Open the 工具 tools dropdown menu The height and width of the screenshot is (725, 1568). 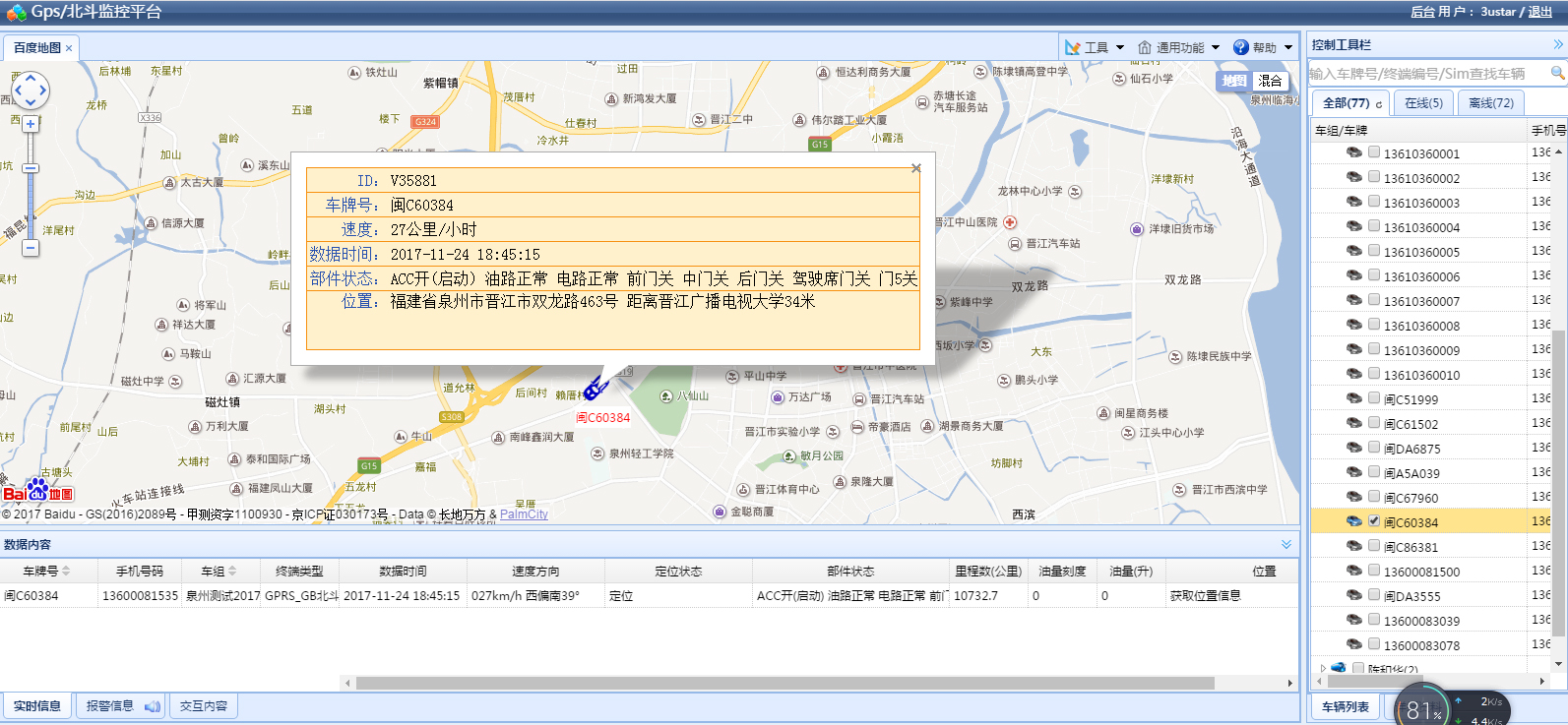coord(1095,47)
